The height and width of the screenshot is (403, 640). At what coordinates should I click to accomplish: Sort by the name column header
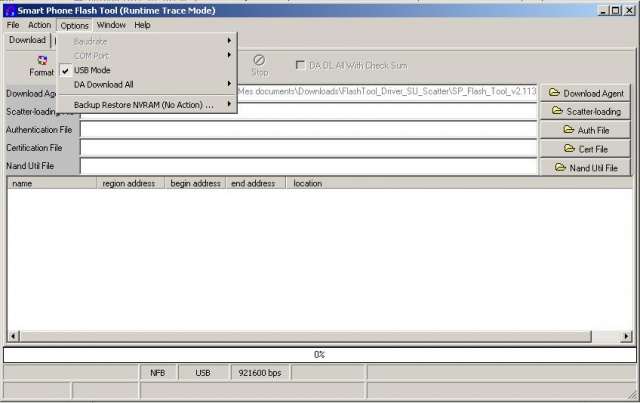pyautogui.click(x=52, y=183)
